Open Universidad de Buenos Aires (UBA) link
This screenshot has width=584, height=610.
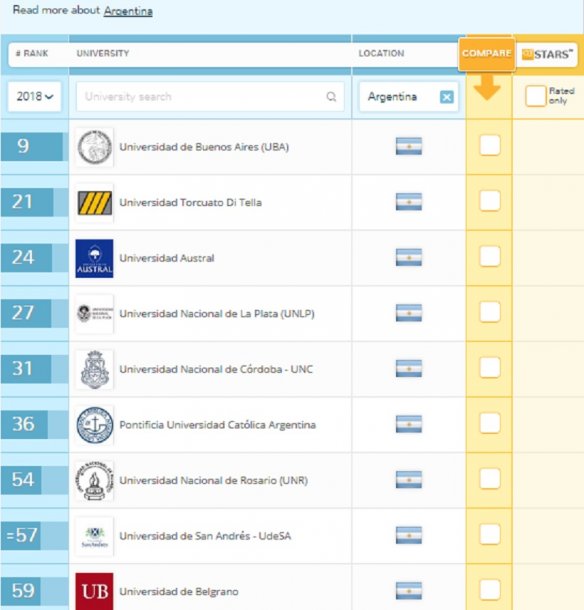coord(204,147)
